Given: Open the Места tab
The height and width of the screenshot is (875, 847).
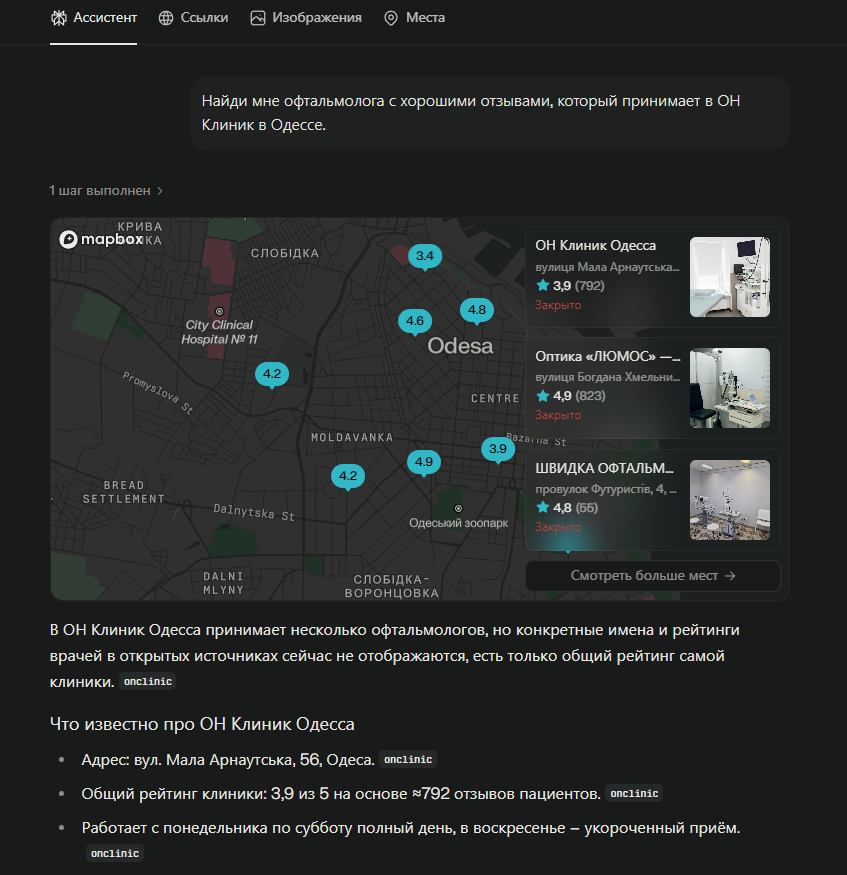Looking at the screenshot, I should pyautogui.click(x=414, y=18).
